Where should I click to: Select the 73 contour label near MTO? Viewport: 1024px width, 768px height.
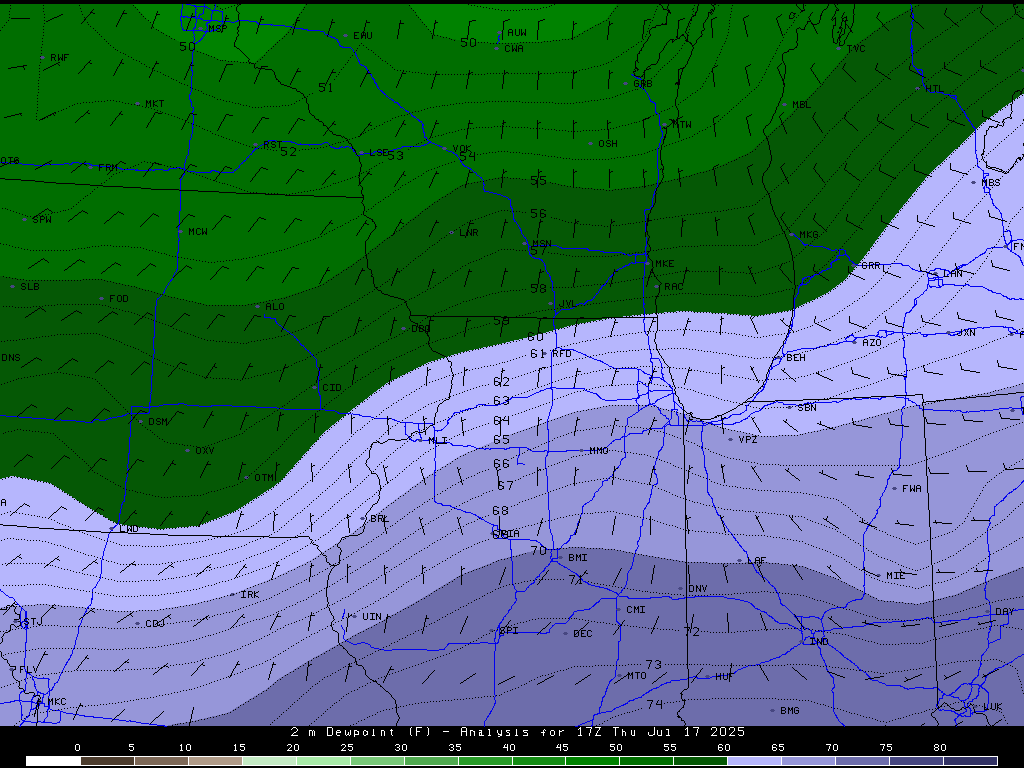point(654,665)
